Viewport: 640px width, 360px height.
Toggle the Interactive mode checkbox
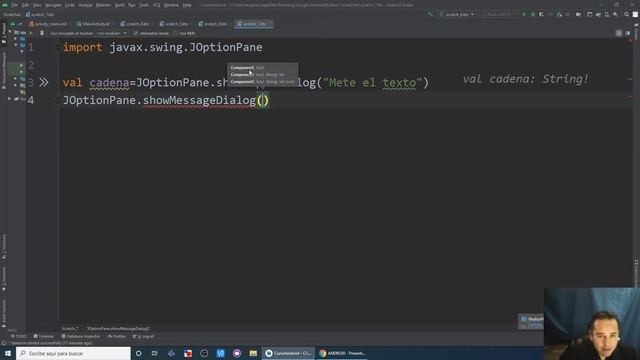[x=136, y=33]
